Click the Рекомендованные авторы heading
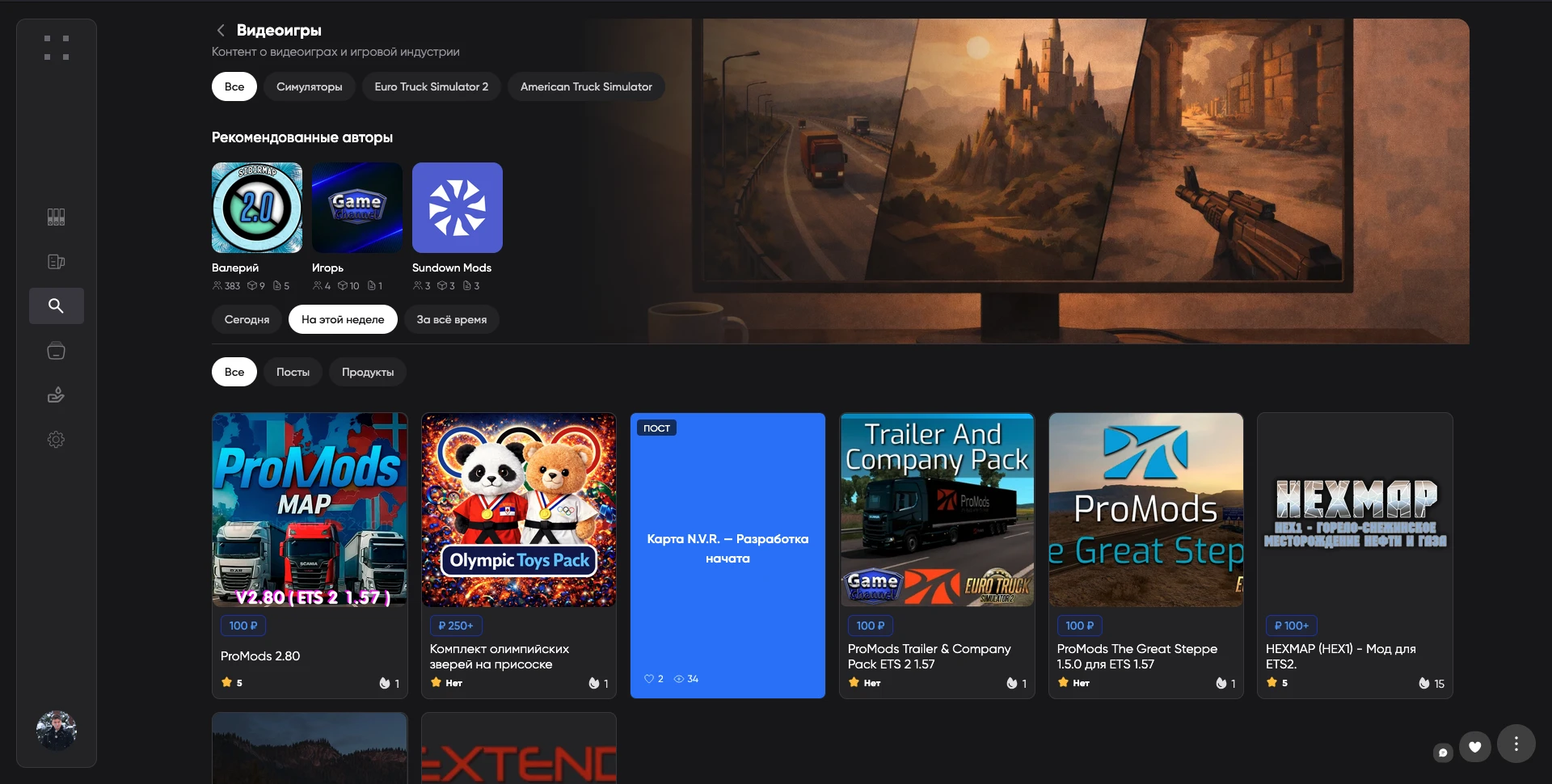This screenshot has height=784, width=1552. tap(302, 137)
